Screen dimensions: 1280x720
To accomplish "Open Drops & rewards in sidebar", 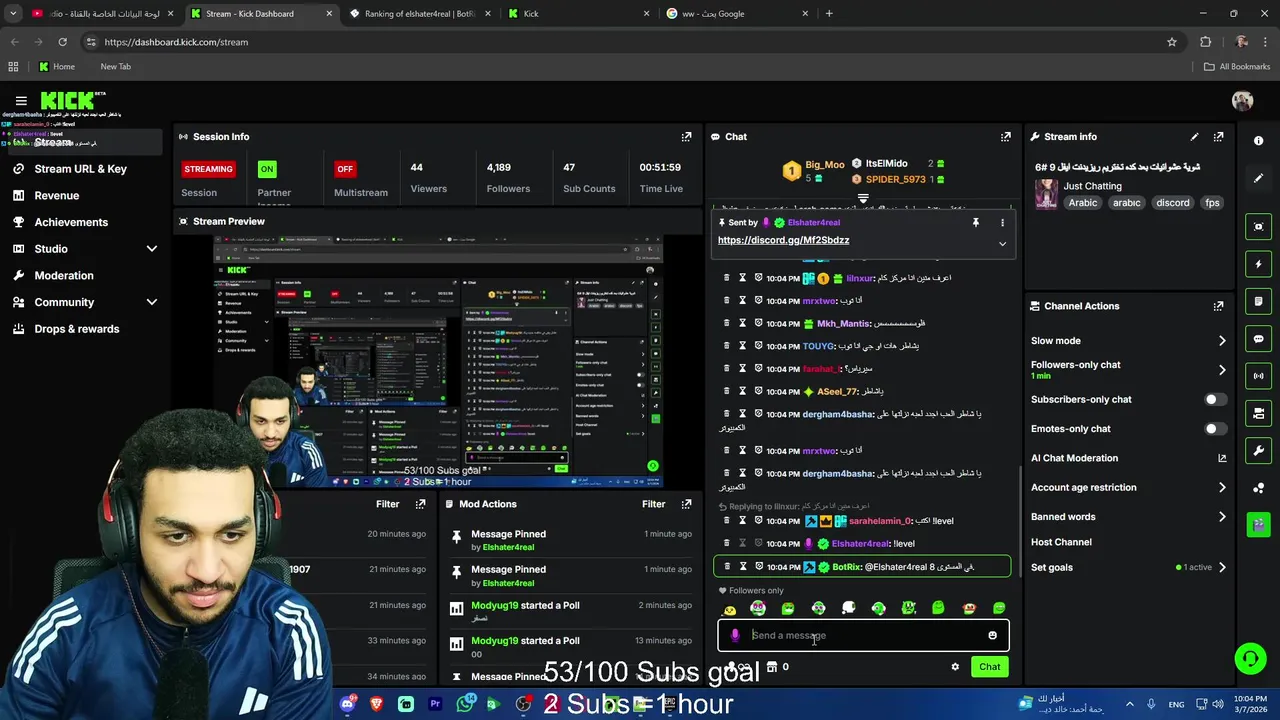I will pos(76,329).
